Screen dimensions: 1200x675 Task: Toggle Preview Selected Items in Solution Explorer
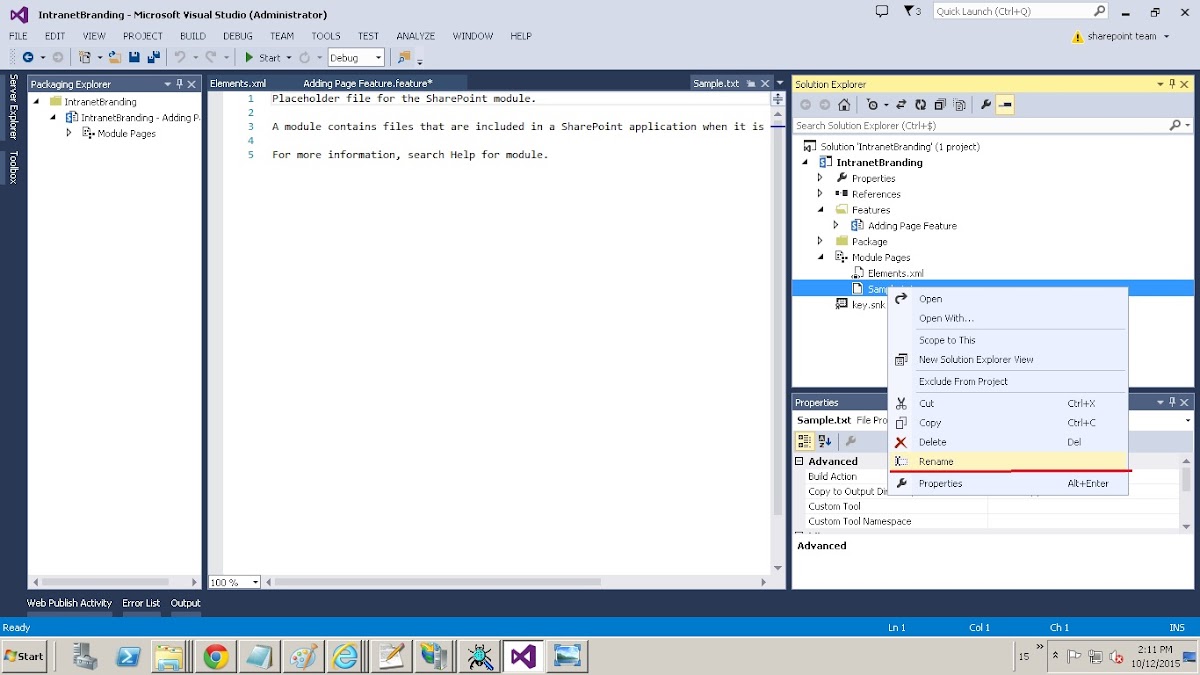[x=1005, y=105]
